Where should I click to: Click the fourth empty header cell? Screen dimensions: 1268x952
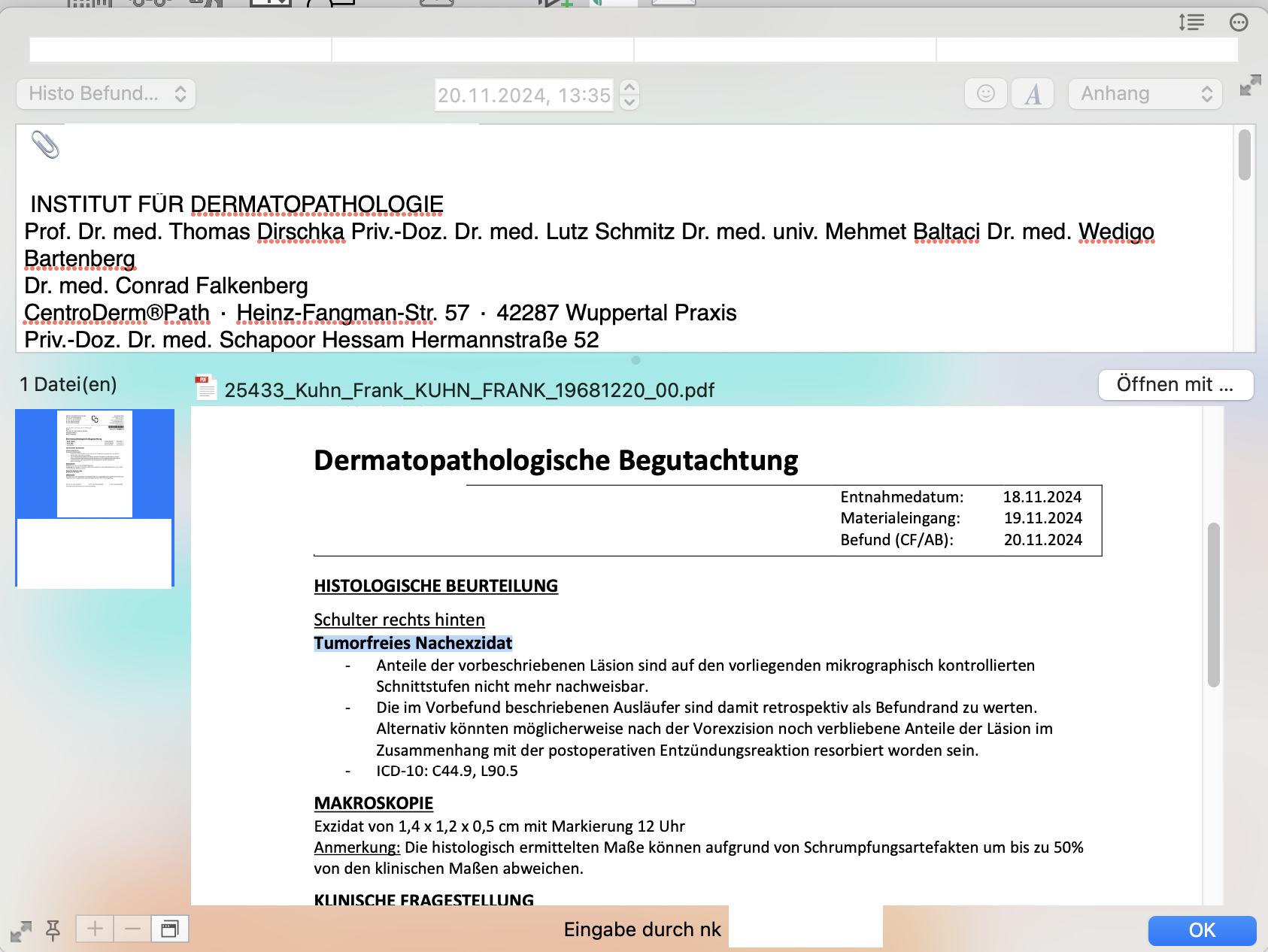(x=1088, y=50)
